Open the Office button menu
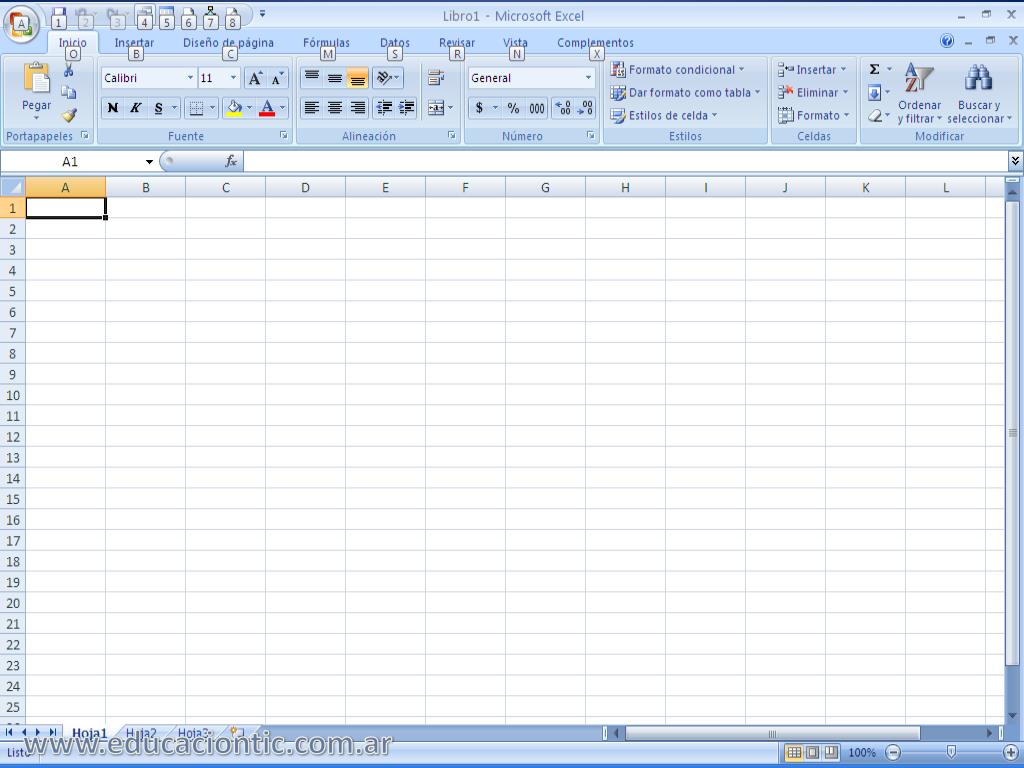 pyautogui.click(x=22, y=24)
